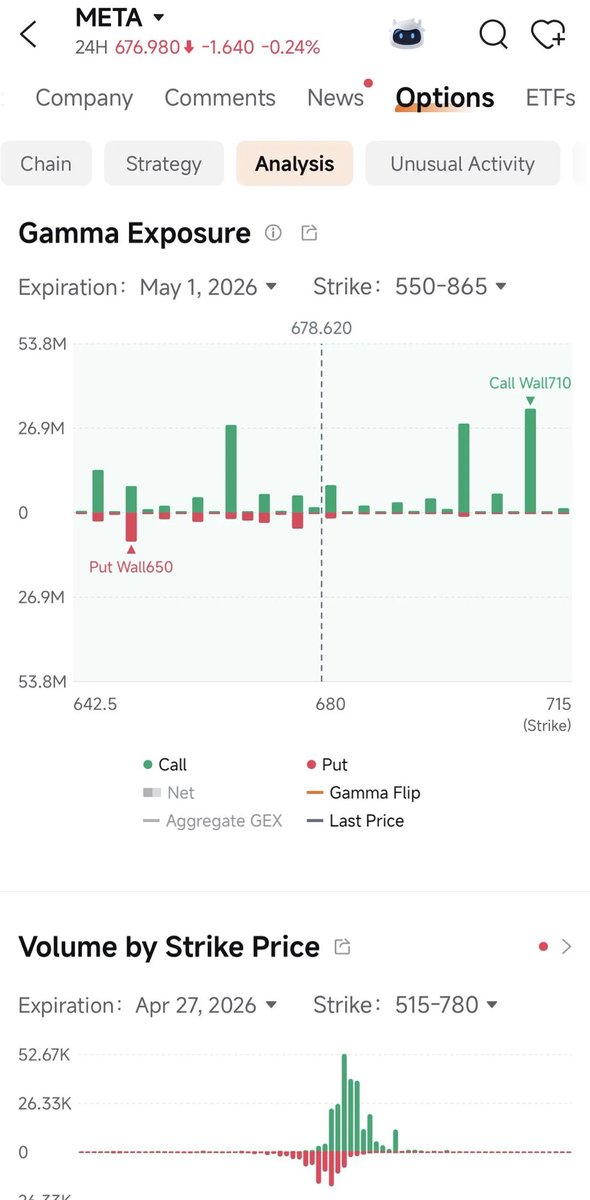Share the Gamma Exposure chart
This screenshot has height=1200, width=590.
310,233
